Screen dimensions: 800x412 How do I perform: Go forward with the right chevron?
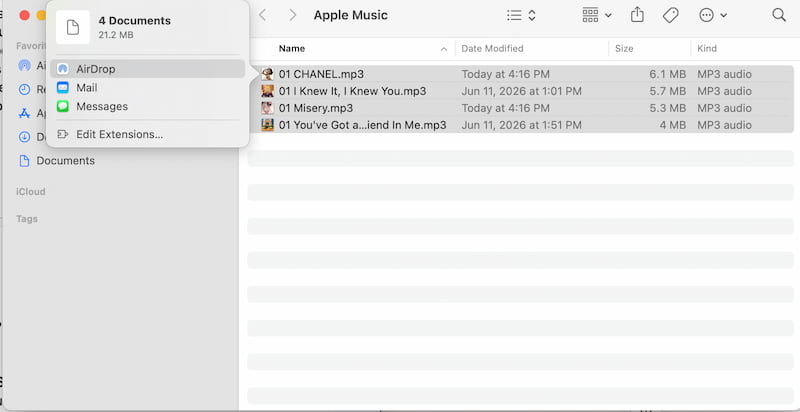pyautogui.click(x=292, y=15)
